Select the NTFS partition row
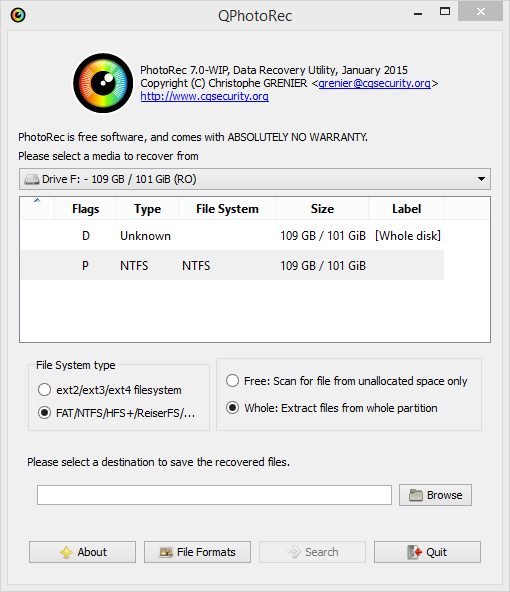This screenshot has height=592, width=510. pyautogui.click(x=232, y=265)
